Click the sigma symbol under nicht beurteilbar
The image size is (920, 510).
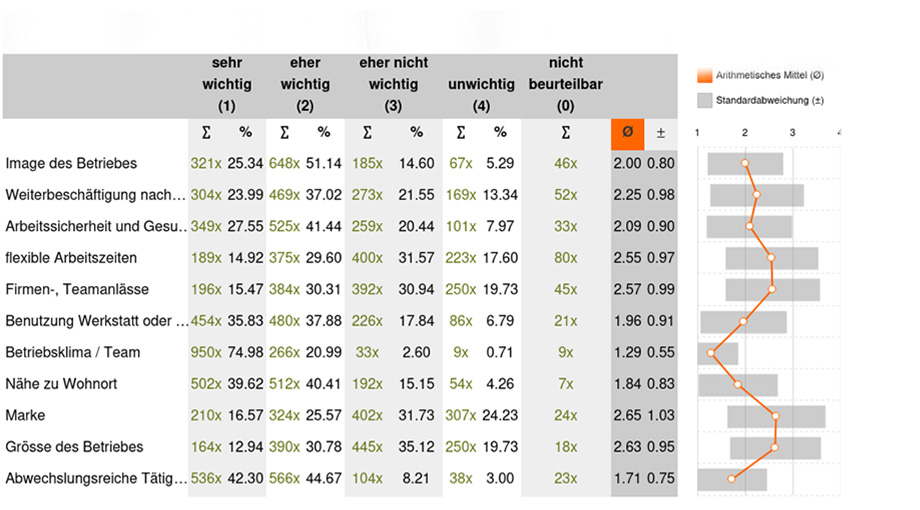[x=566, y=133]
